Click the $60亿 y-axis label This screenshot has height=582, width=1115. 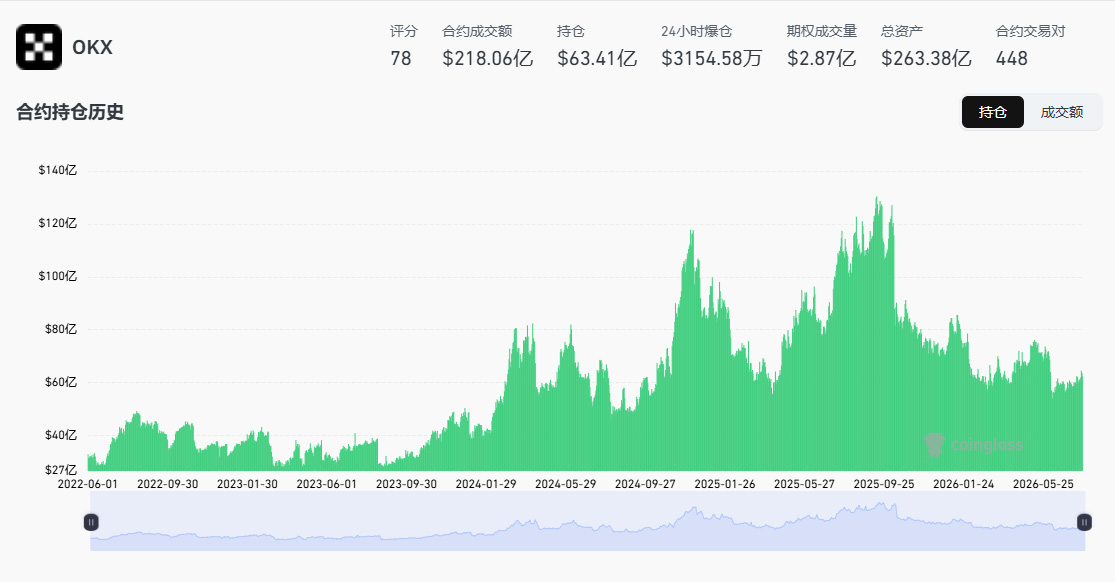pyautogui.click(x=60, y=382)
